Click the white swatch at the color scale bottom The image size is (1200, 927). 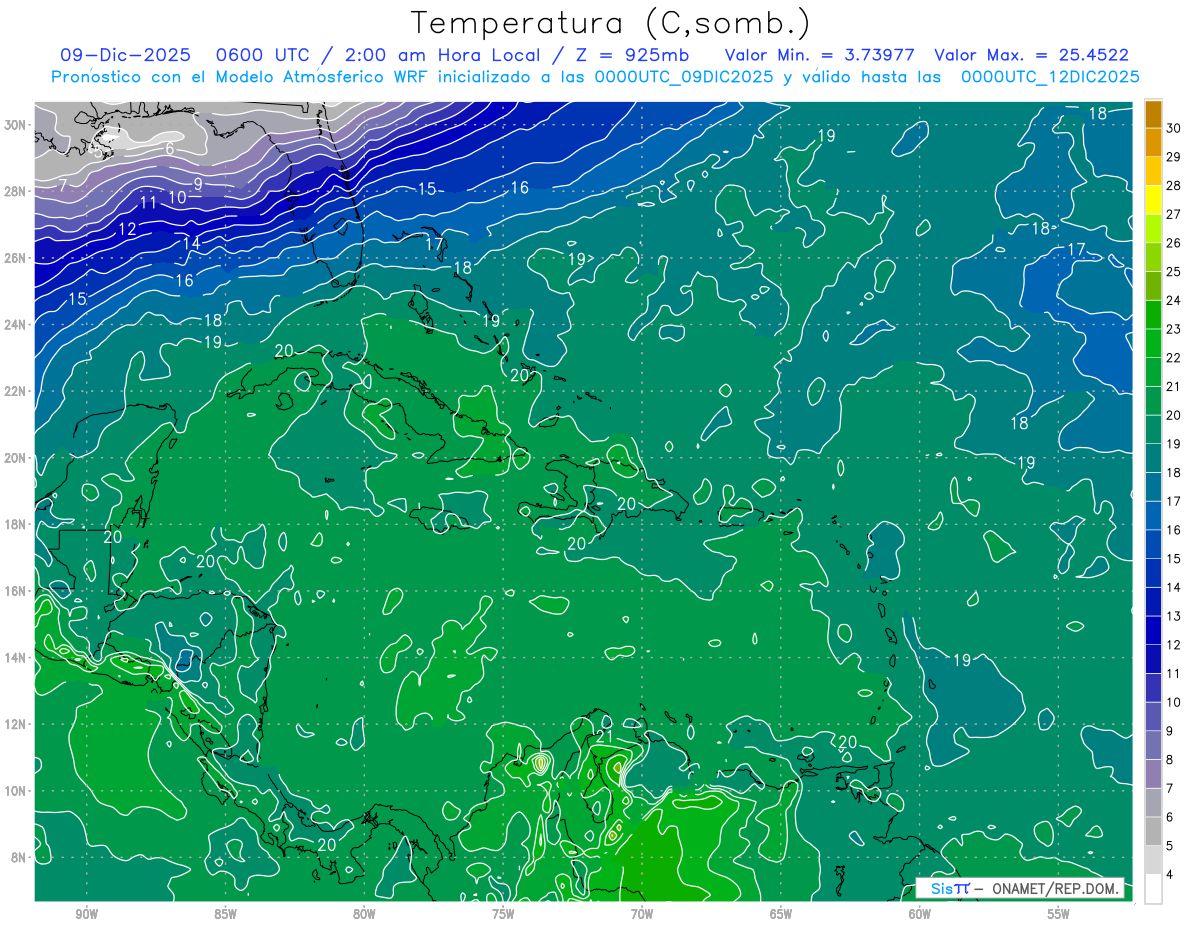(x=1153, y=889)
